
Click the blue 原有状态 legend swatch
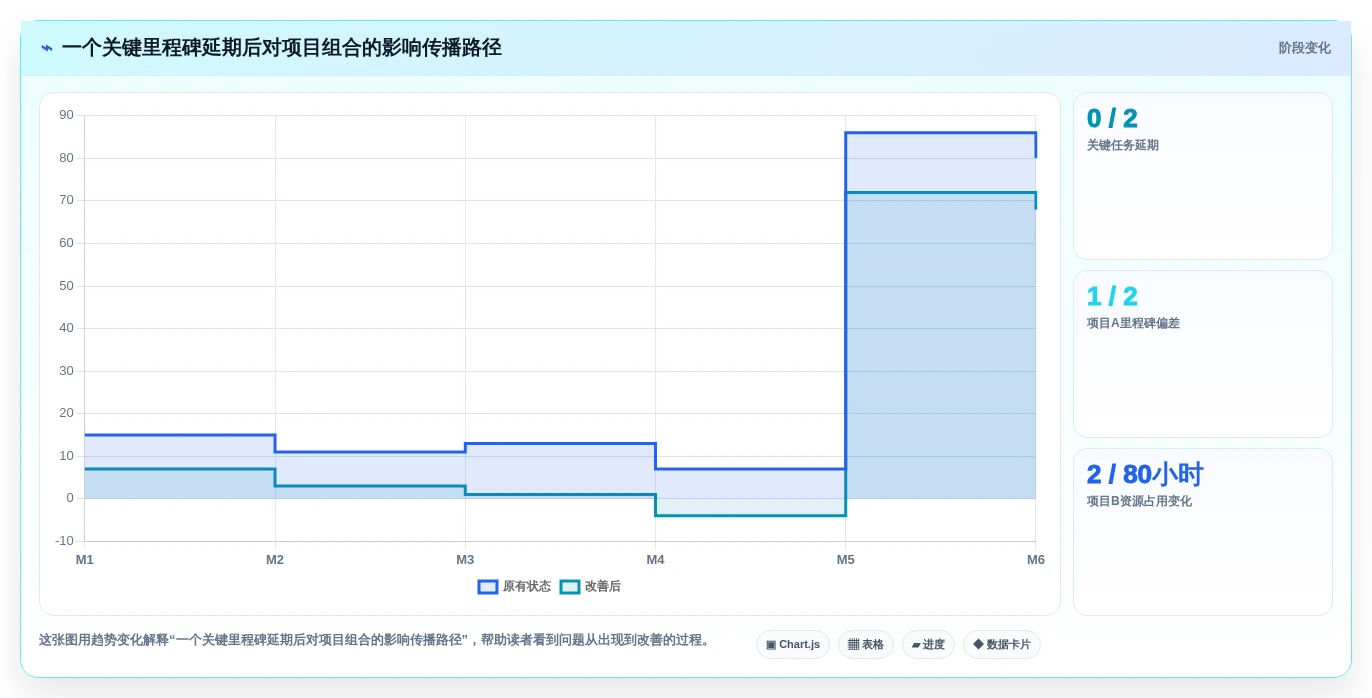pyautogui.click(x=488, y=587)
